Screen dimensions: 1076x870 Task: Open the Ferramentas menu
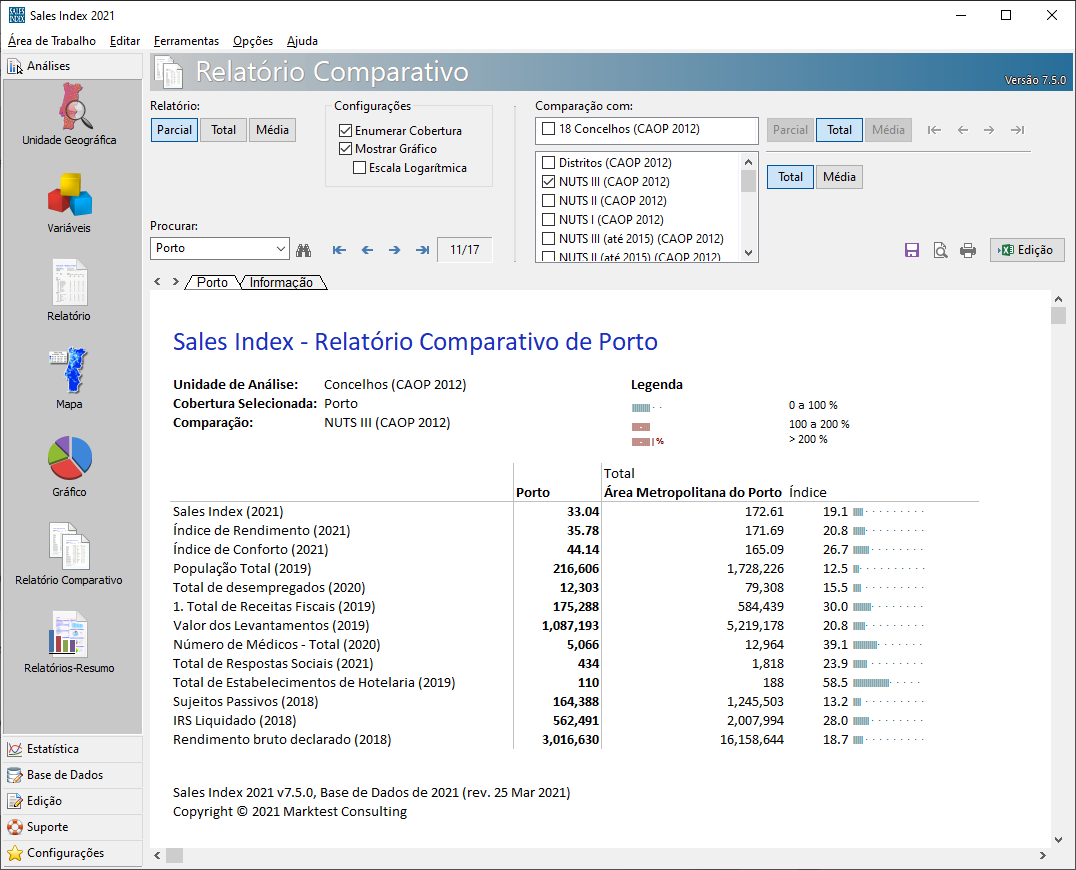[x=186, y=41]
